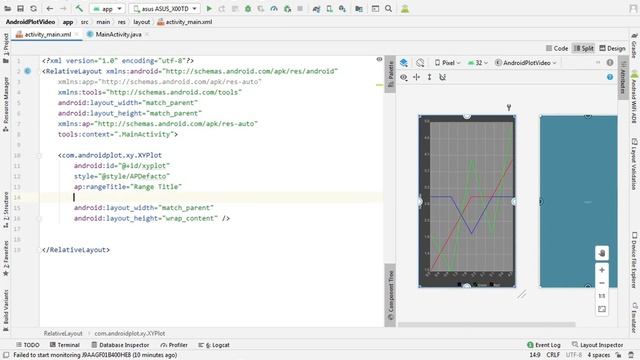The width and height of the screenshot is (640, 360).
Task: Click the Make Project hammer icon
Action: click(x=79, y=9)
